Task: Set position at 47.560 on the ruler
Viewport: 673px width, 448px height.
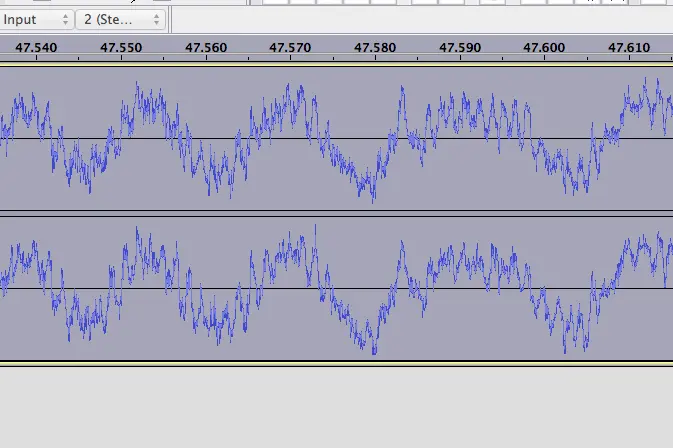Action: 206,47
